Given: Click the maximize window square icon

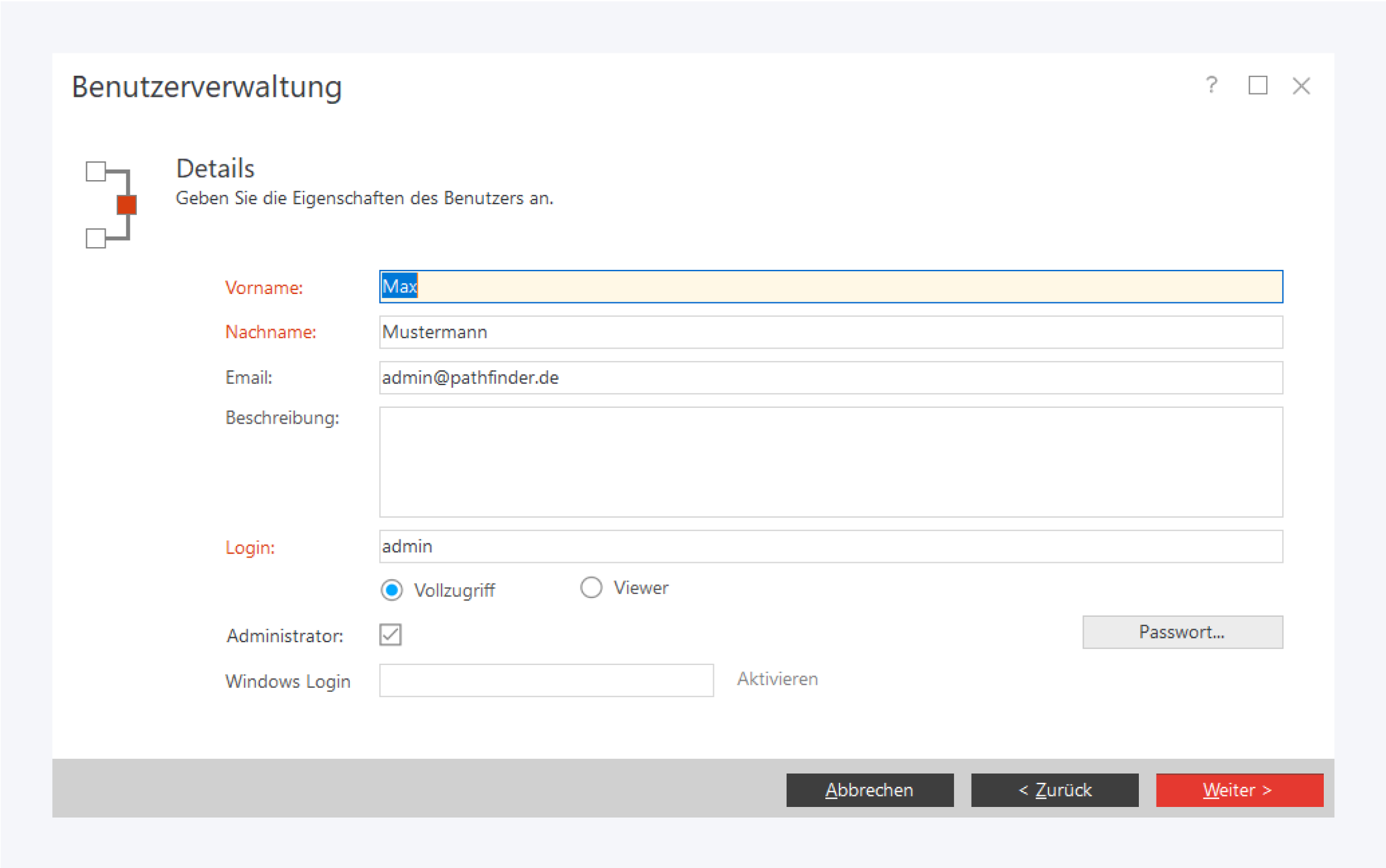Looking at the screenshot, I should point(1257,86).
